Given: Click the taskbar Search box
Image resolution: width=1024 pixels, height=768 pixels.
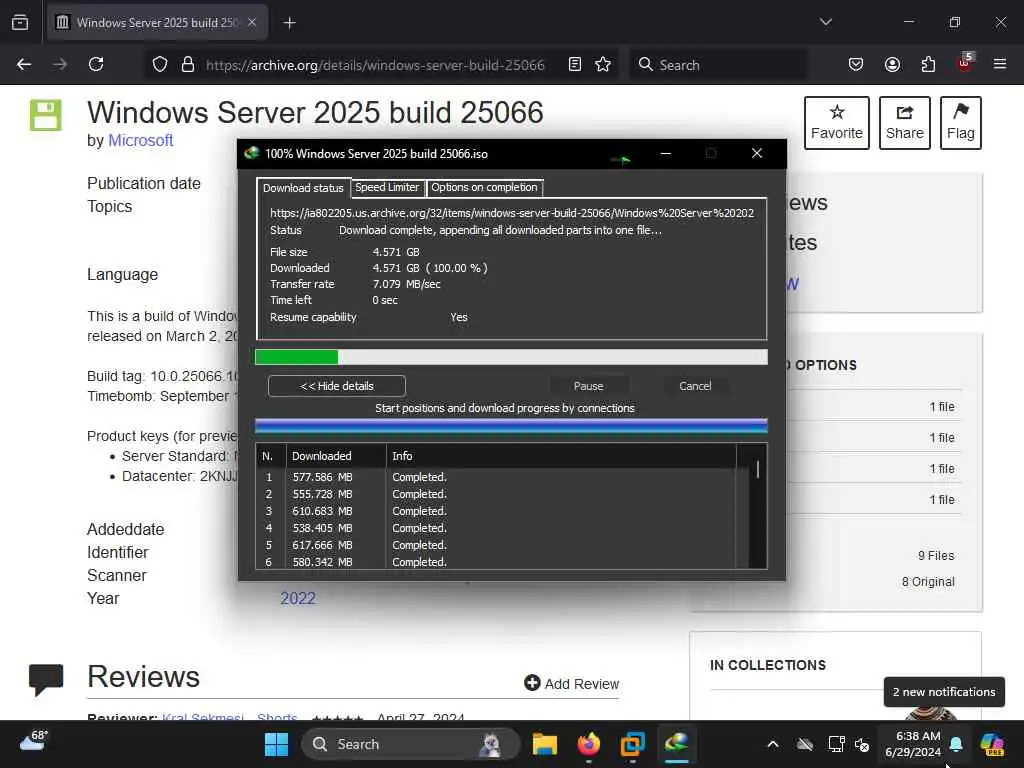Looking at the screenshot, I should pos(410,744).
